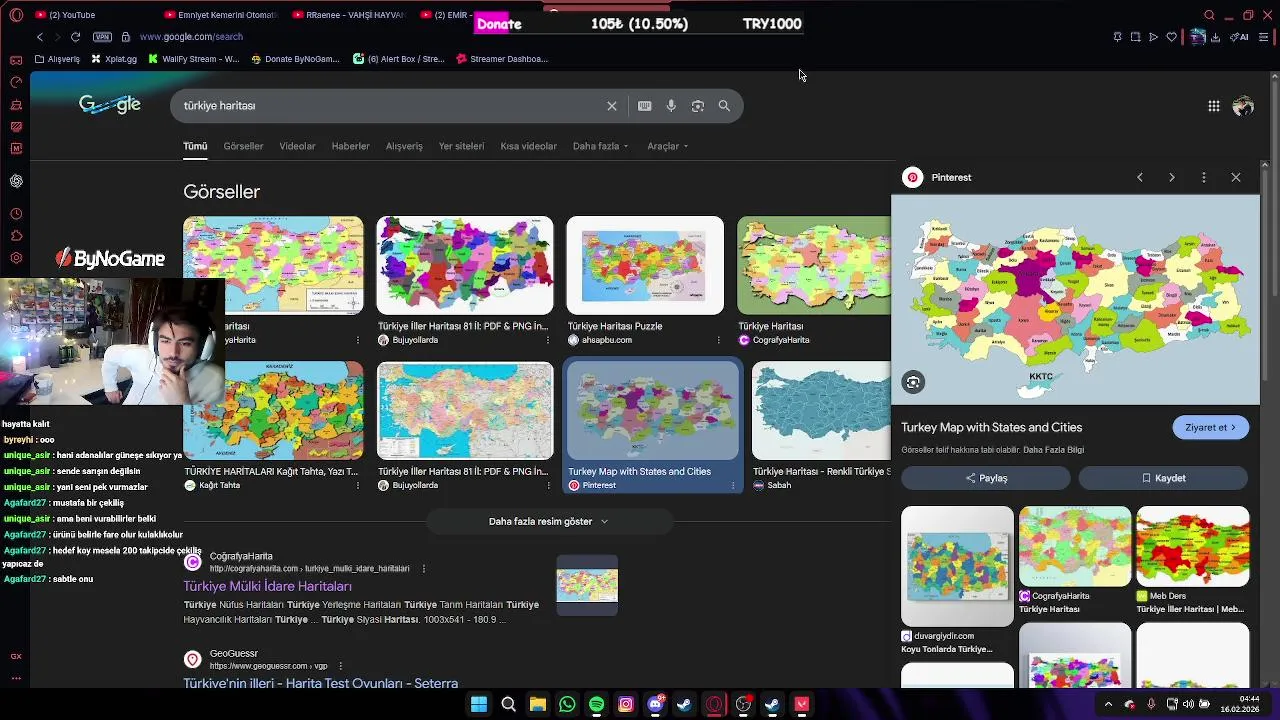Open the duvargiydir.com related image
1280x720 pixels.
(x=957, y=566)
